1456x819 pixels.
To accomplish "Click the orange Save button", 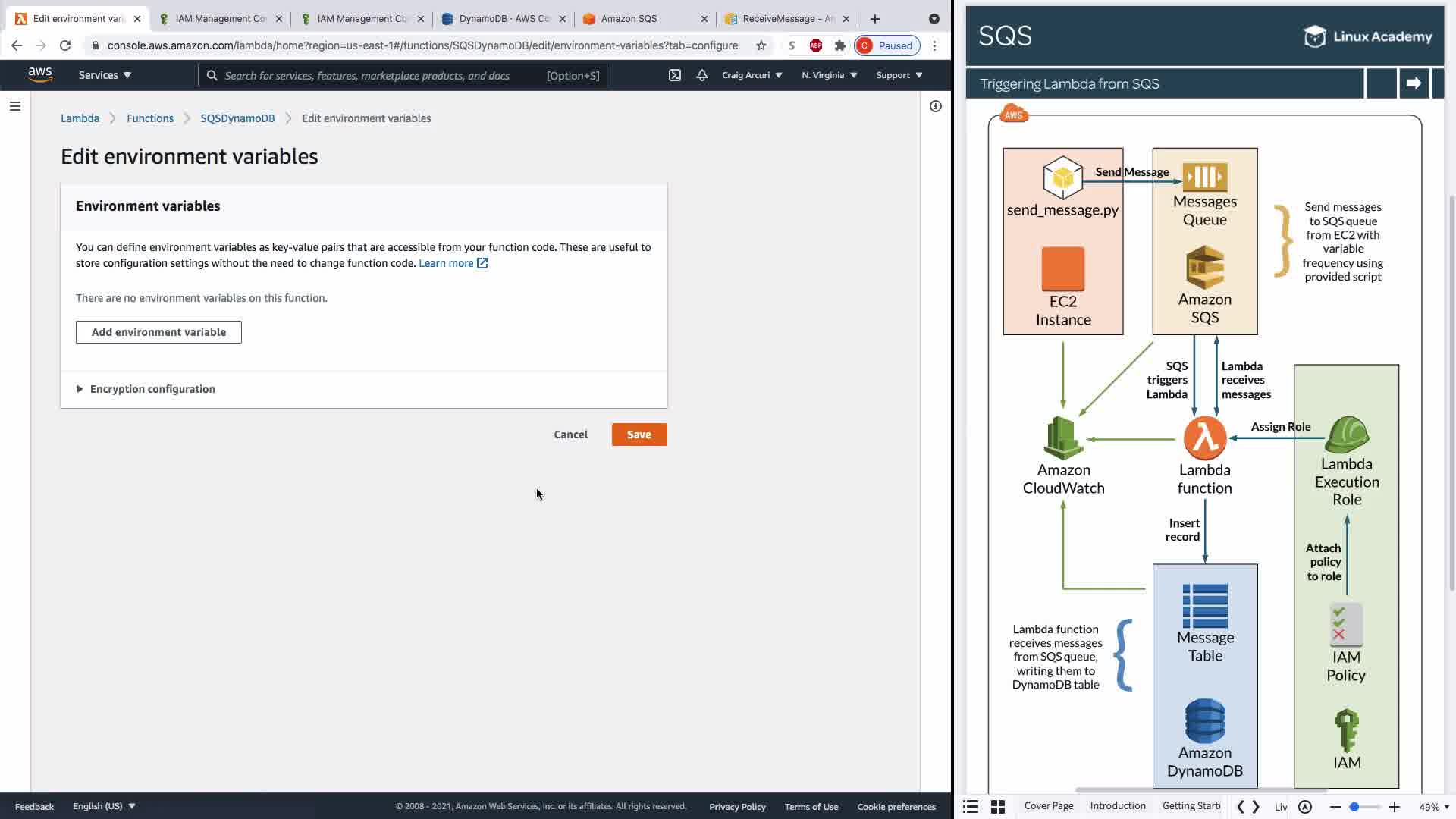I will [x=639, y=435].
